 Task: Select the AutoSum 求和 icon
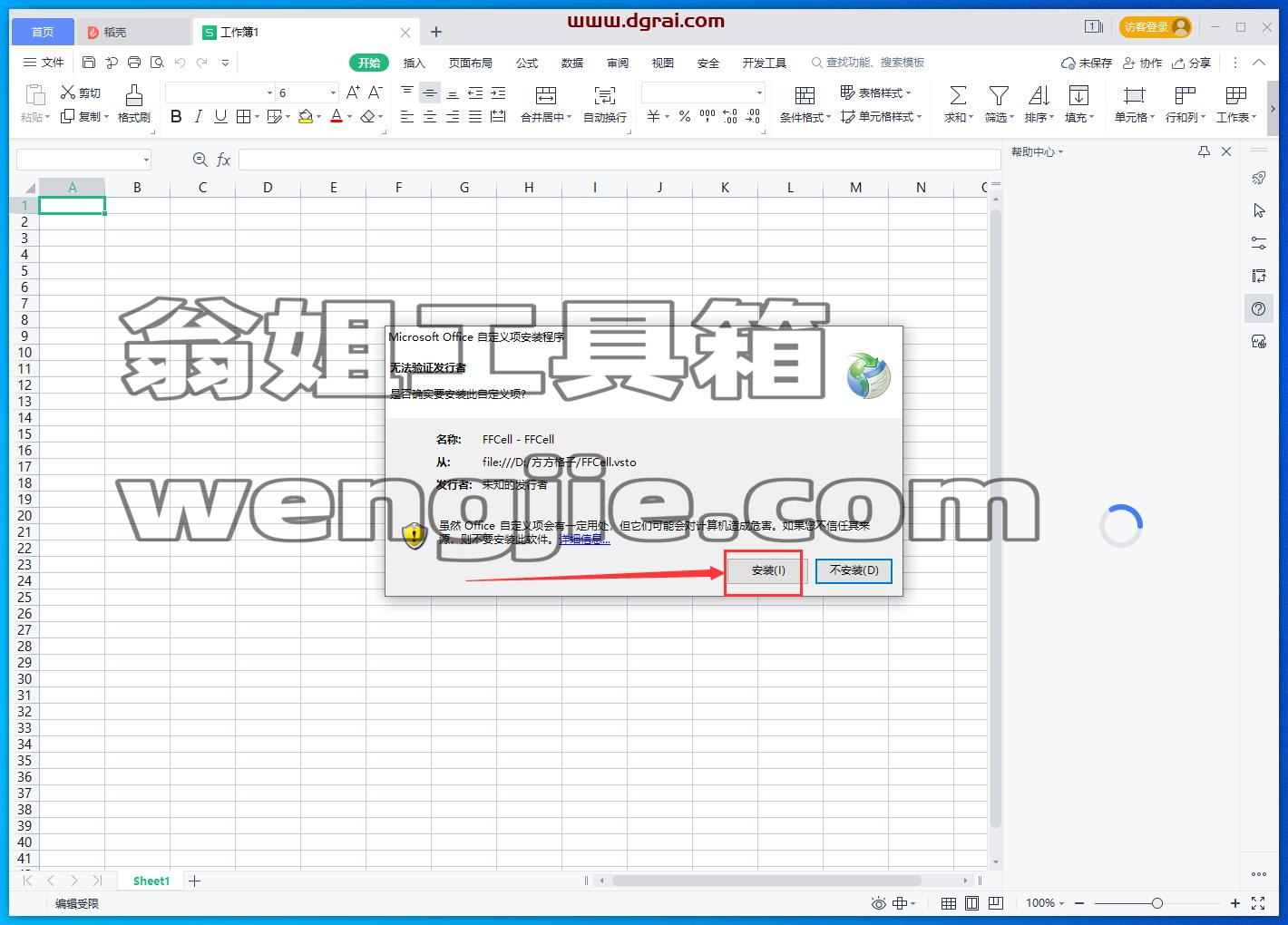pyautogui.click(x=957, y=95)
